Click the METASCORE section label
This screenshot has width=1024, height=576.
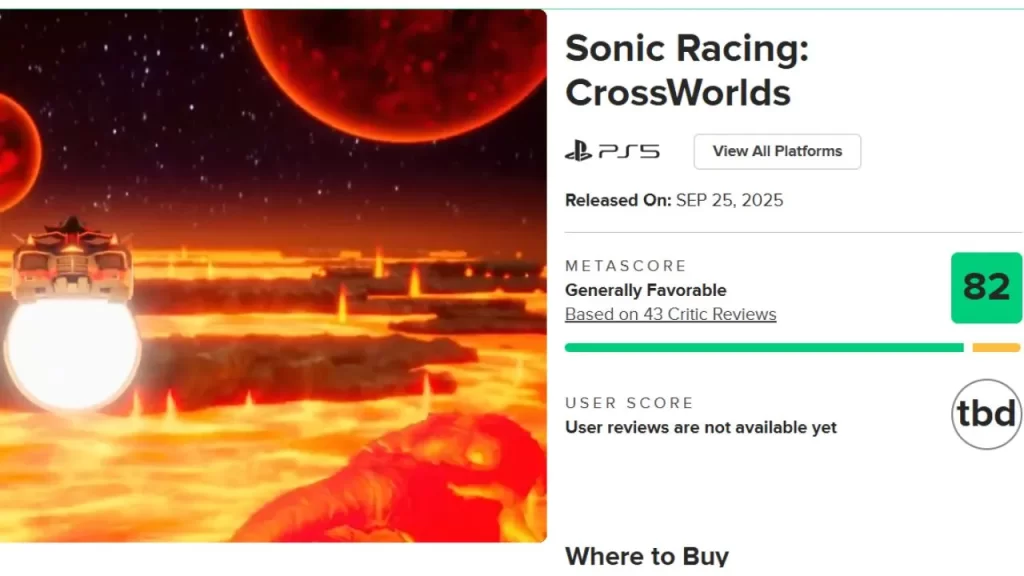[626, 266]
